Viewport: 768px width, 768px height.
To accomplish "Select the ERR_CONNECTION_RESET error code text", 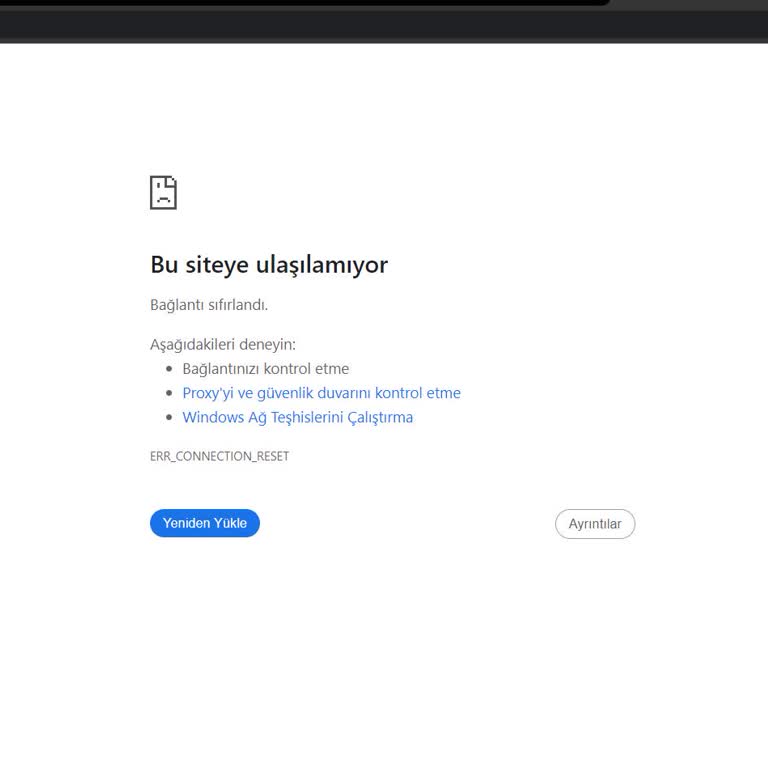I will point(219,456).
